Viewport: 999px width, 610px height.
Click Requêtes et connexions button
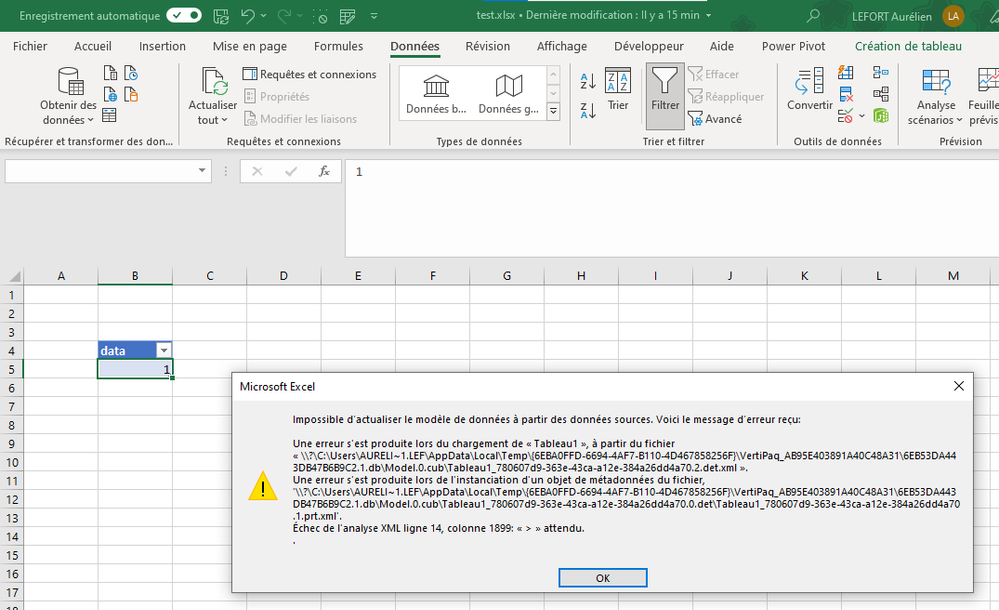coord(309,74)
